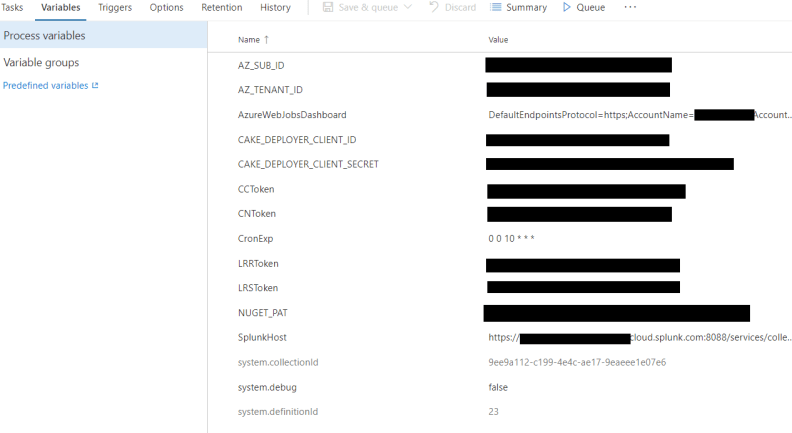This screenshot has height=433, width=792.
Task: Select the SplunkHost variable name
Action: point(262,338)
